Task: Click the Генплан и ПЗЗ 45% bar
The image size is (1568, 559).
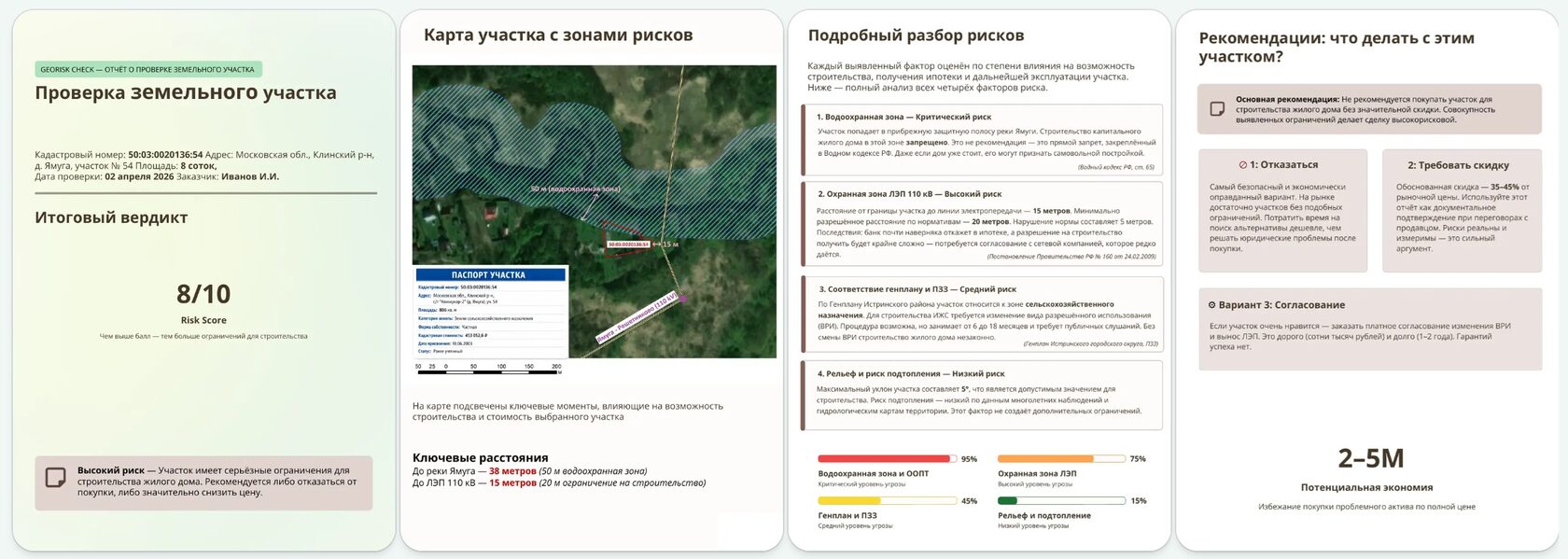Action: point(888,501)
